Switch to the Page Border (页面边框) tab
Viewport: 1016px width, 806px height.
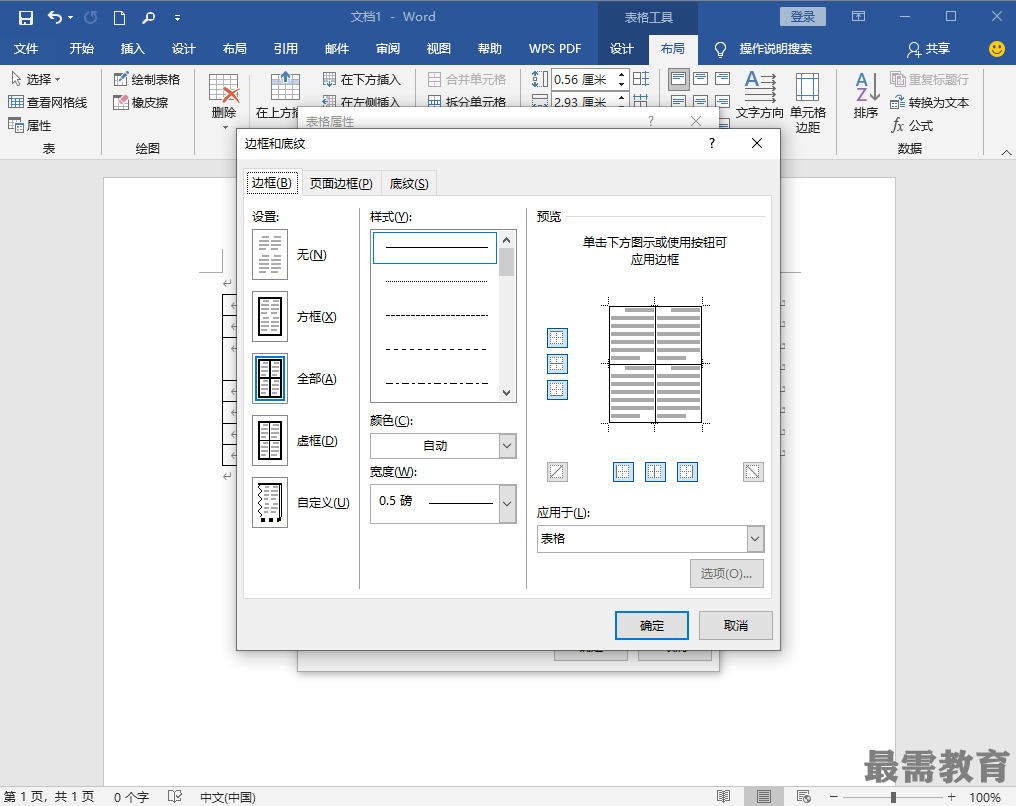pyautogui.click(x=341, y=183)
